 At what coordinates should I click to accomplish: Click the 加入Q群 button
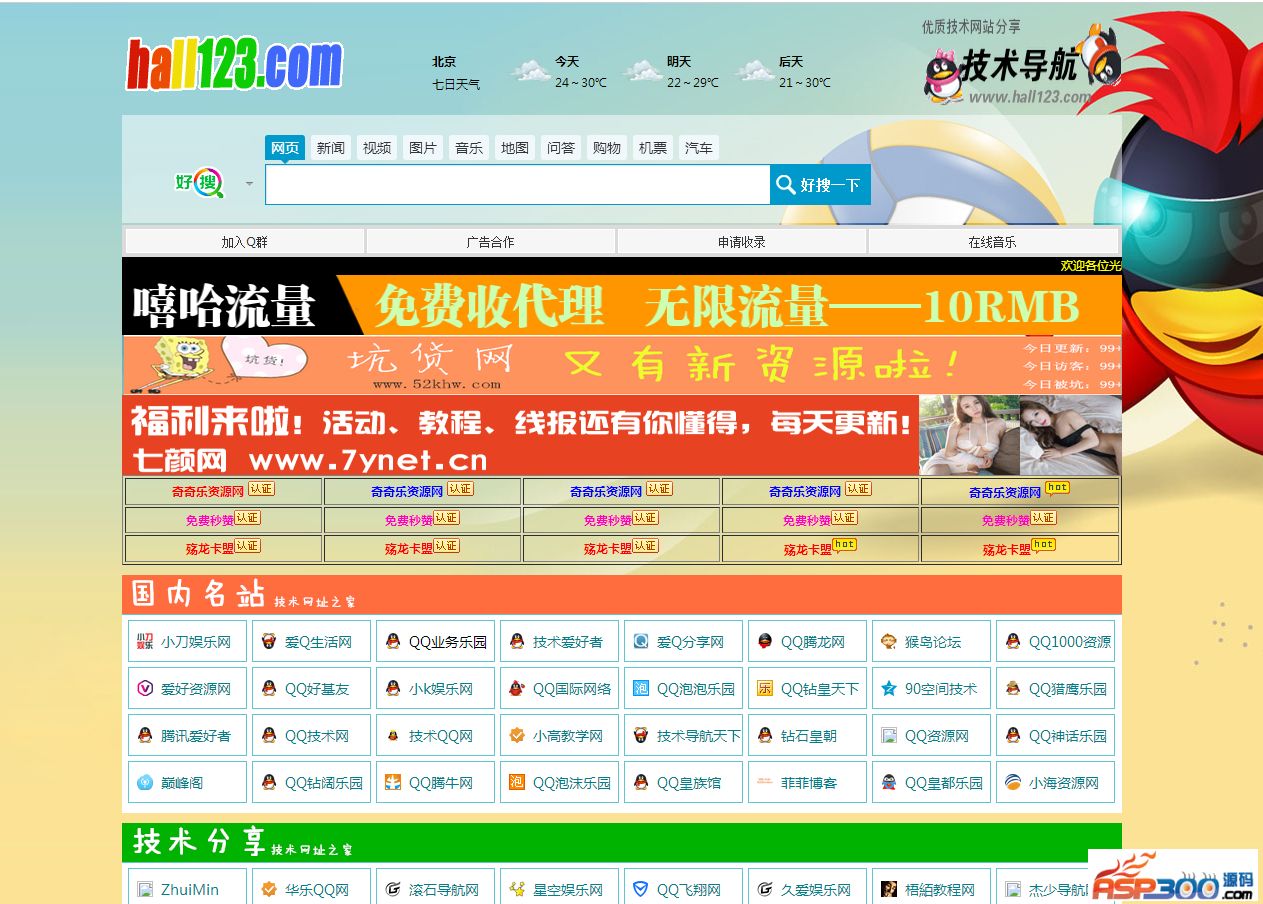245,242
